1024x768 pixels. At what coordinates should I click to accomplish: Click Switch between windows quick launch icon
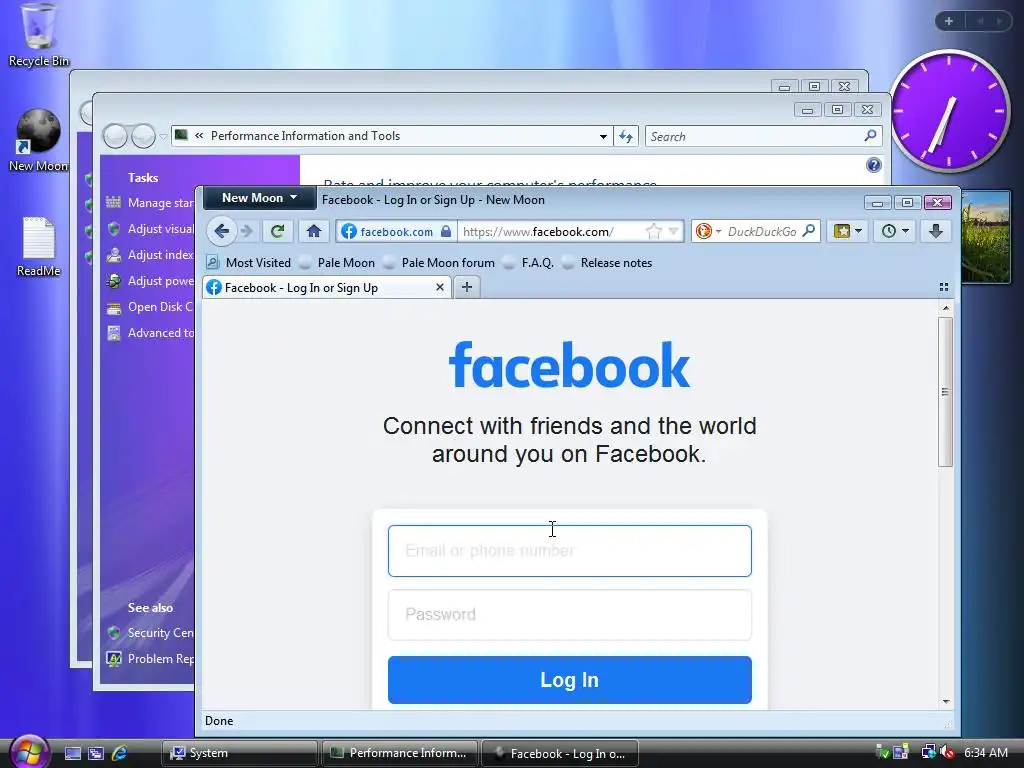(x=96, y=753)
